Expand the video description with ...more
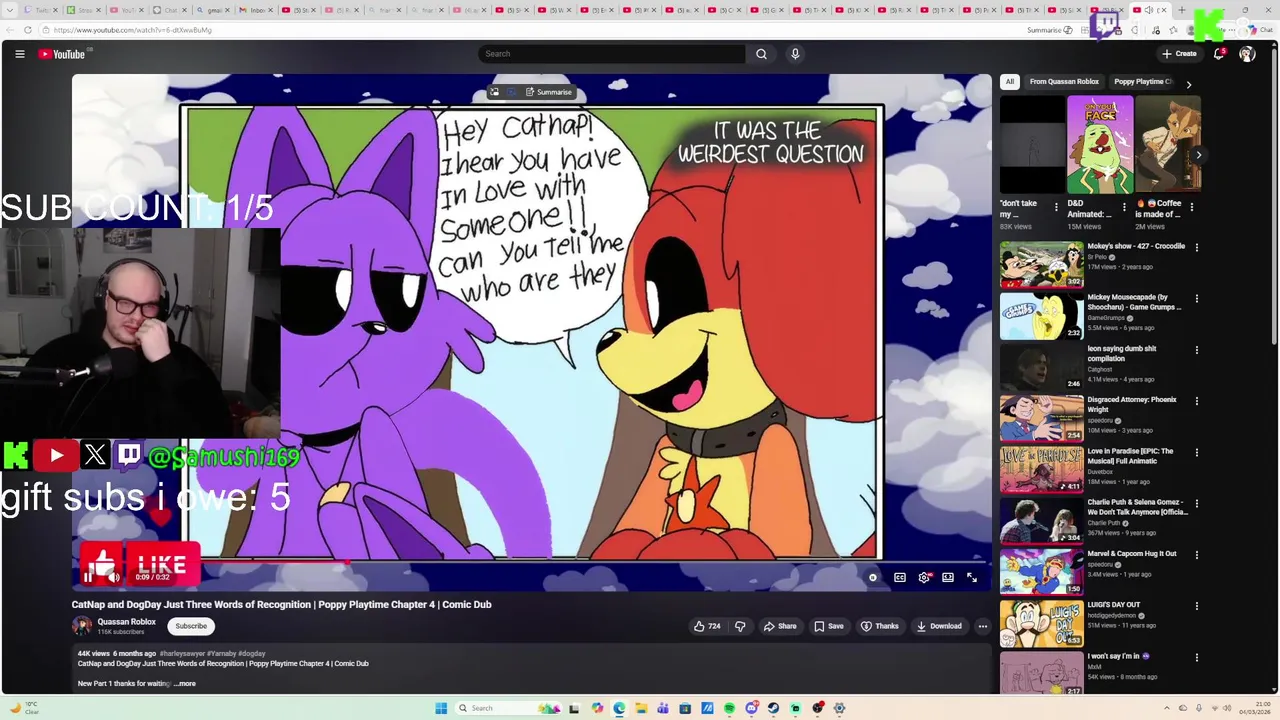1280x720 pixels. 185,684
